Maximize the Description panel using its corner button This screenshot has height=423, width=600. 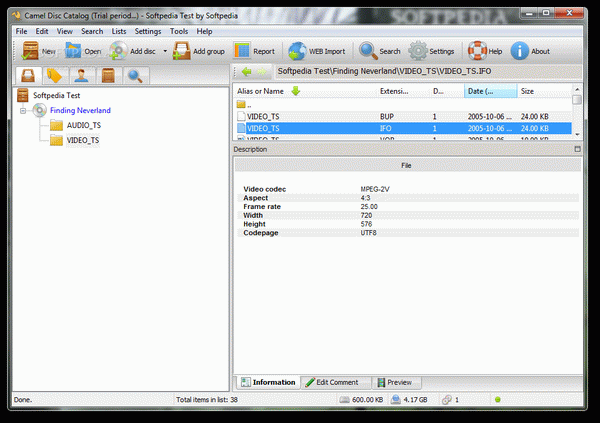tap(577, 149)
